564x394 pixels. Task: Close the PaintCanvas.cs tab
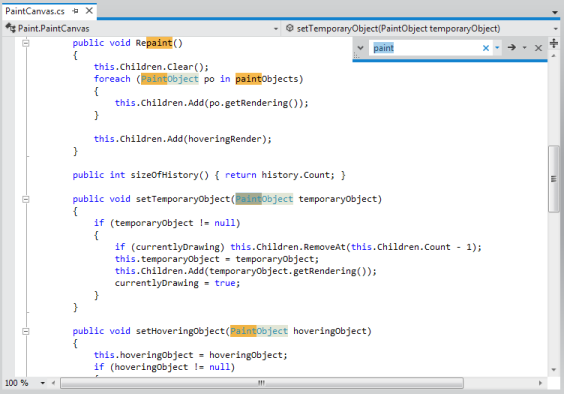[x=89, y=11]
